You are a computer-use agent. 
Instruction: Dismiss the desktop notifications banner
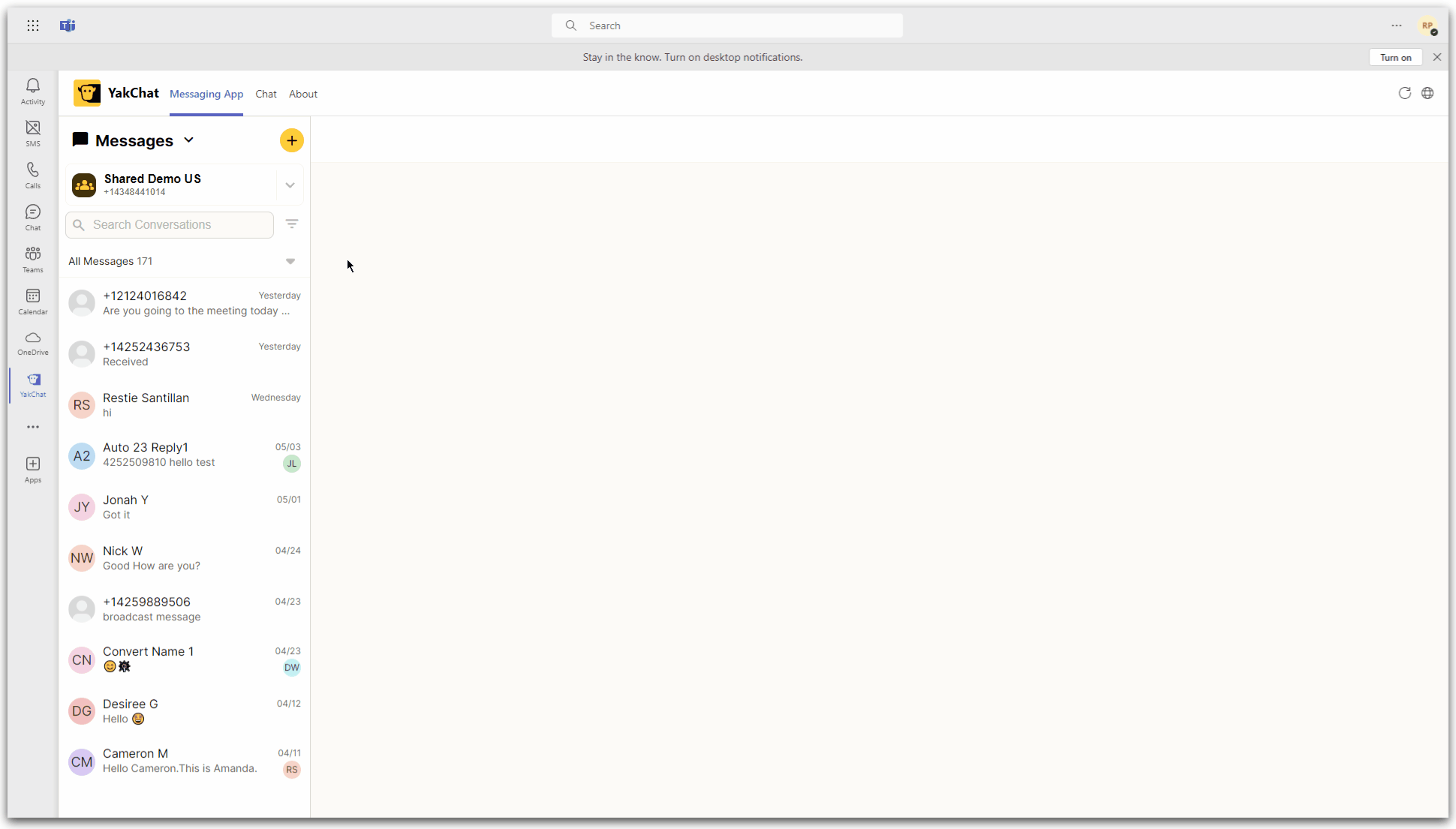tap(1437, 57)
